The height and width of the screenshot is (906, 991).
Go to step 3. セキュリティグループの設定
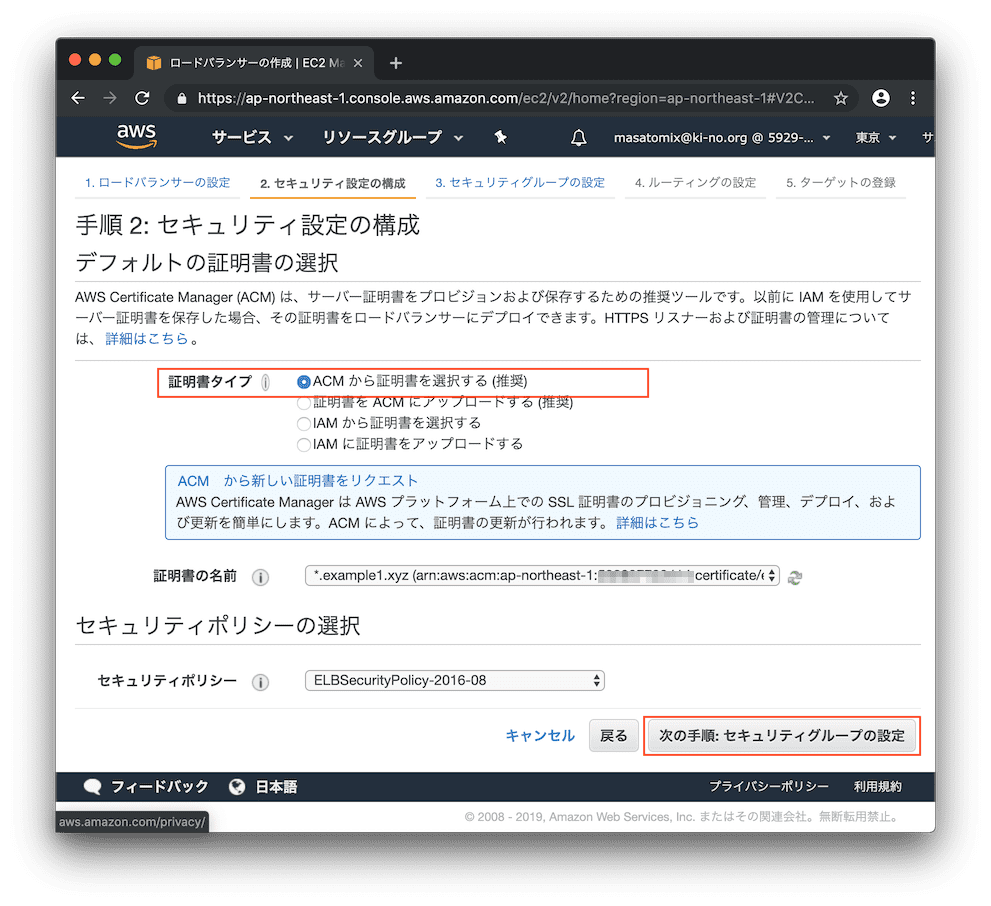pos(520,183)
